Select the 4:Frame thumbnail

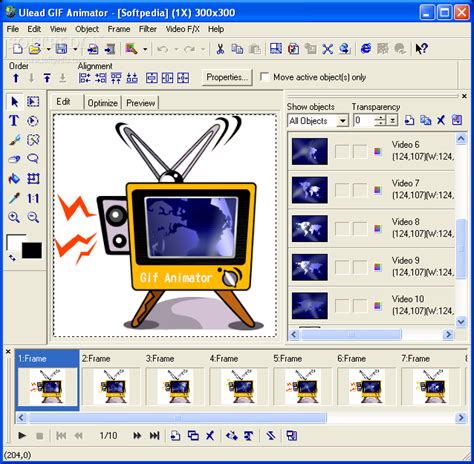pos(239,381)
